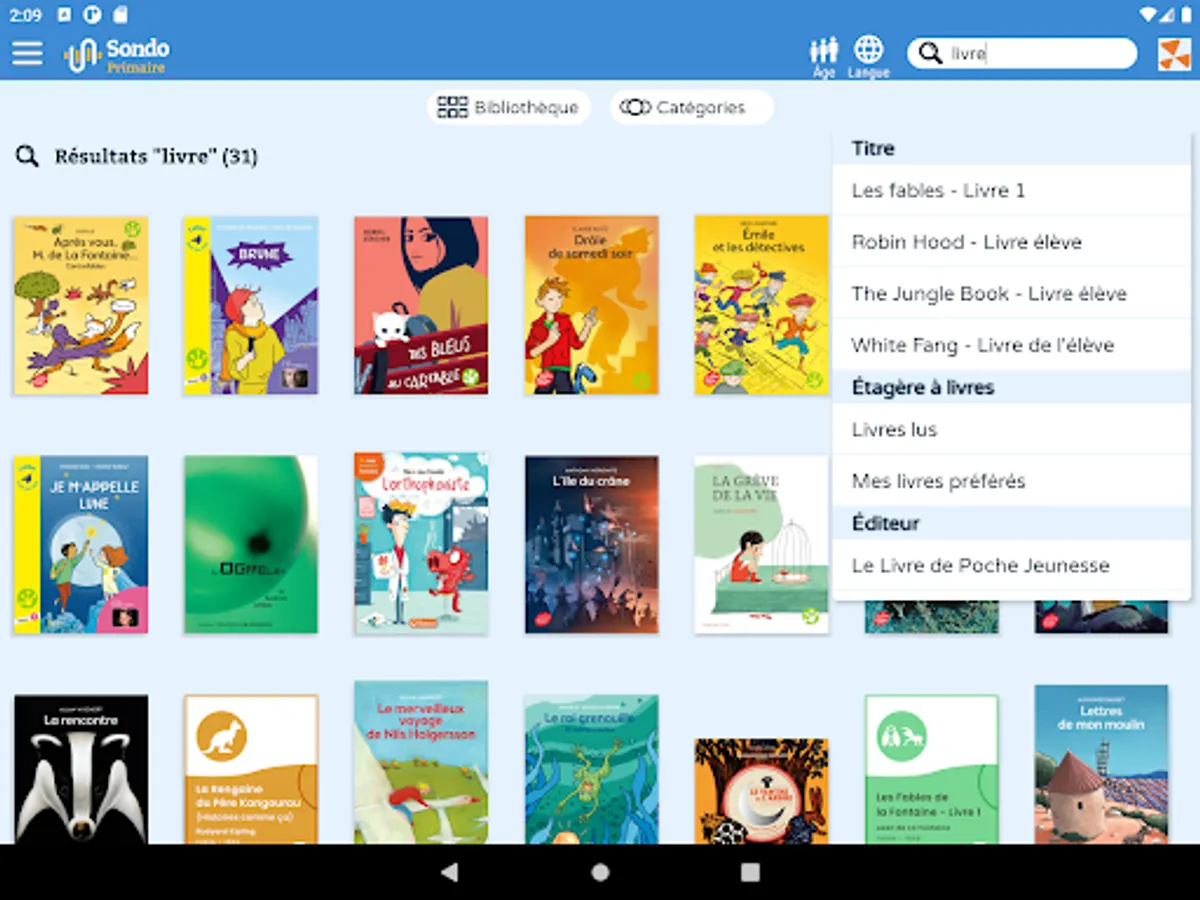Viewport: 1200px width, 900px height.
Task: Open book "L'île du crâne"
Action: click(x=592, y=544)
